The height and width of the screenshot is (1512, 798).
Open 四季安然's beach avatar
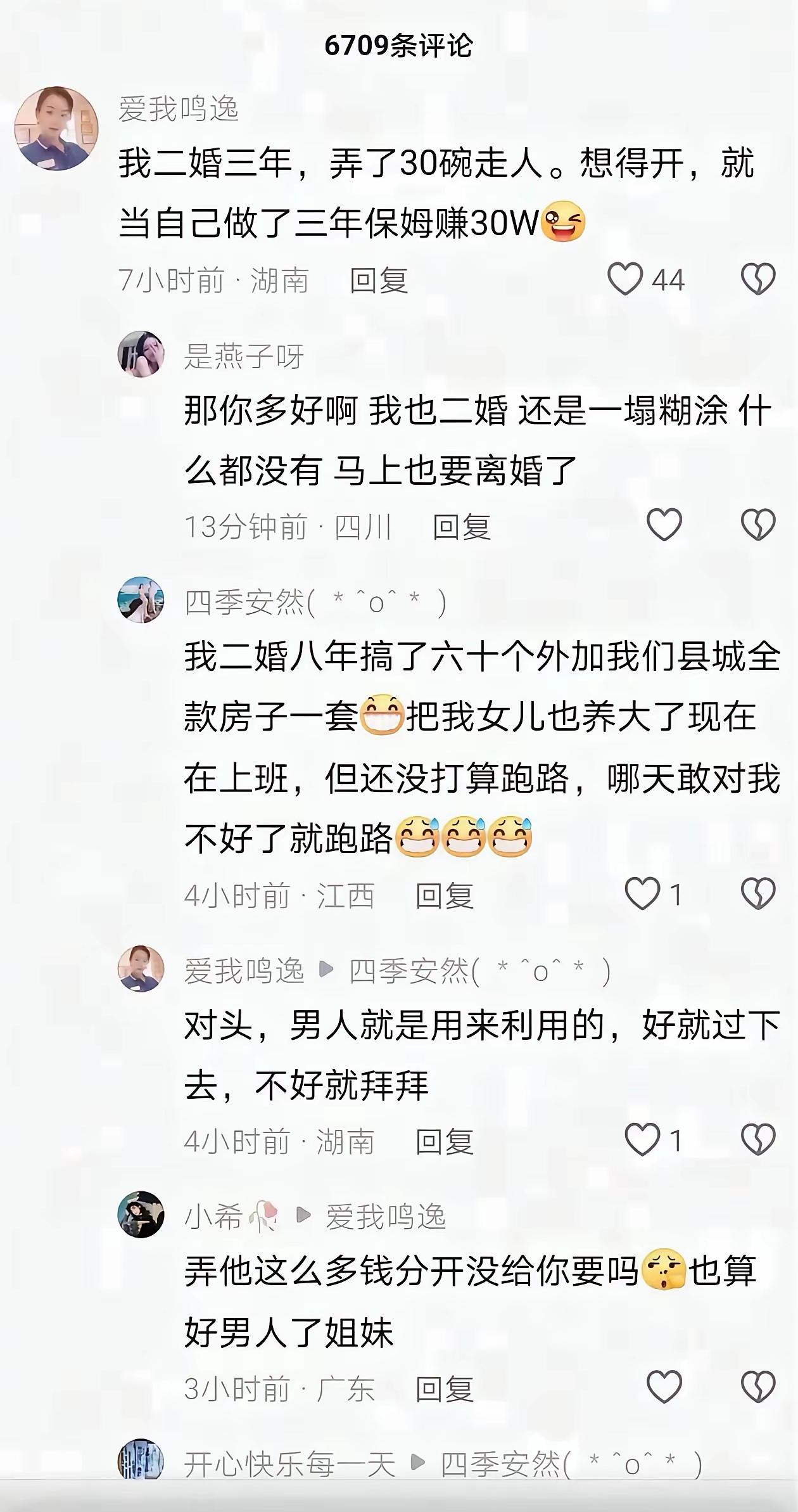pyautogui.click(x=141, y=600)
